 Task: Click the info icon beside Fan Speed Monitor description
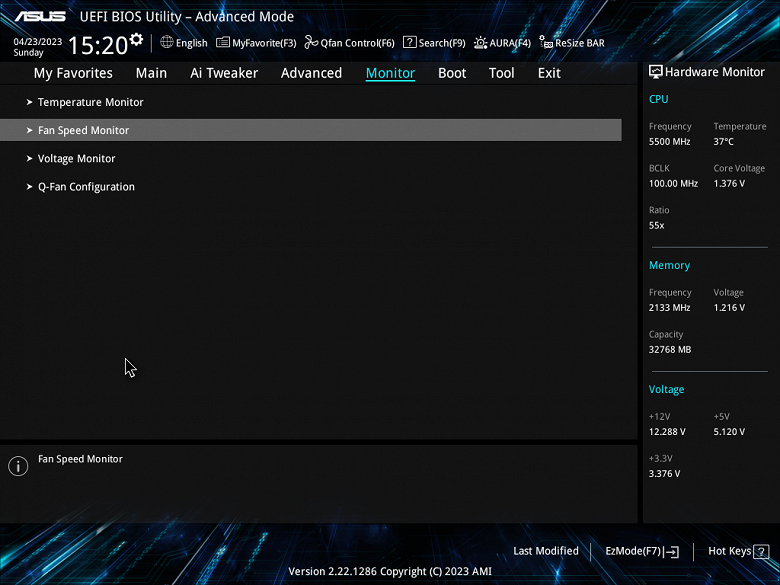pyautogui.click(x=18, y=466)
